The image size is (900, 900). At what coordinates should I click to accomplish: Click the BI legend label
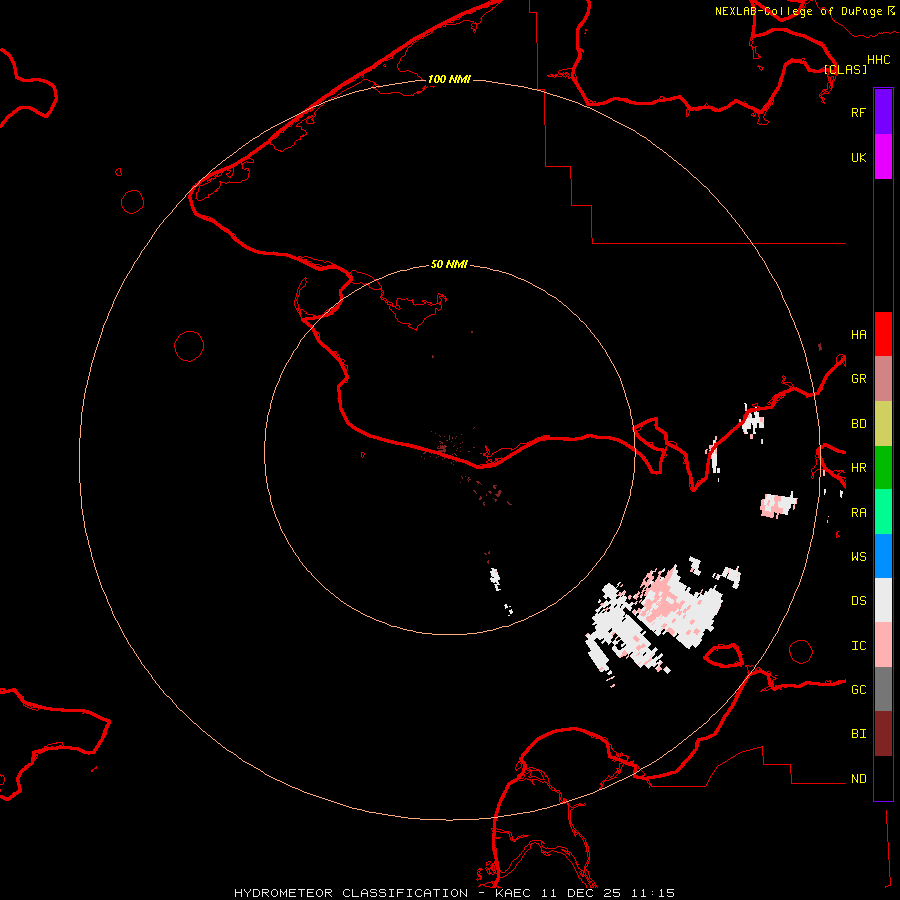tap(858, 734)
